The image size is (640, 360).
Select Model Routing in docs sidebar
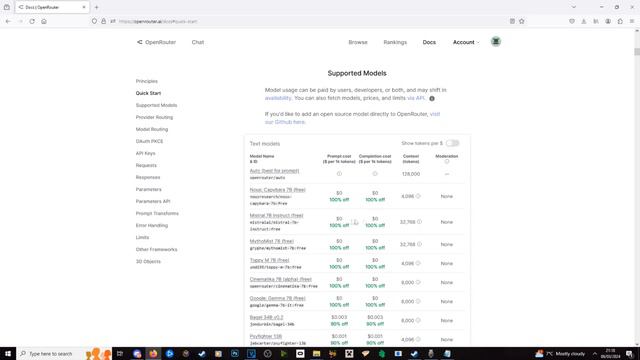[152, 129]
